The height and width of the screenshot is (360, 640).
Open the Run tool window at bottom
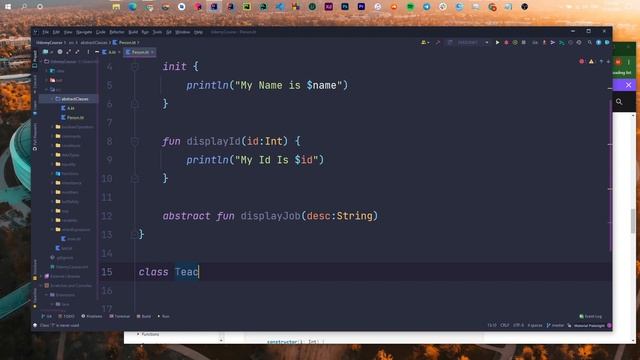pyautogui.click(x=164, y=316)
